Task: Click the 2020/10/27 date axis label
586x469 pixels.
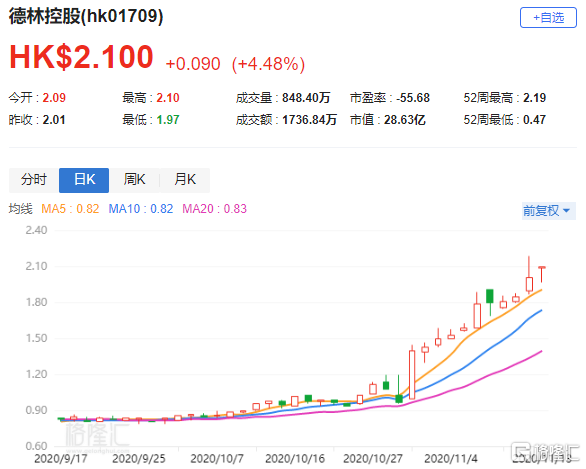Action: pyautogui.click(x=373, y=459)
